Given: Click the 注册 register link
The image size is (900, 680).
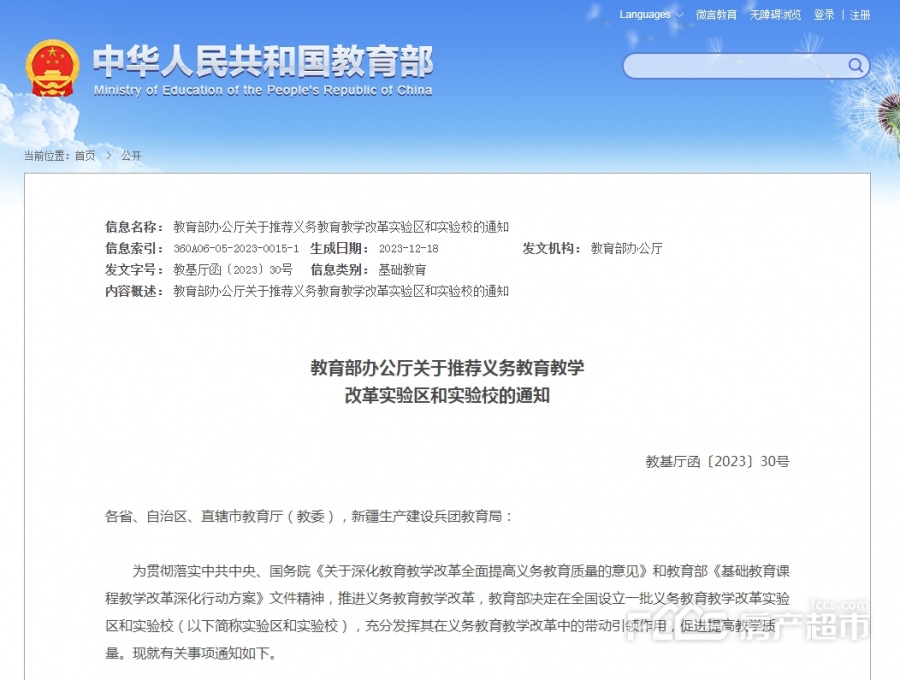Looking at the screenshot, I should coord(860,14).
